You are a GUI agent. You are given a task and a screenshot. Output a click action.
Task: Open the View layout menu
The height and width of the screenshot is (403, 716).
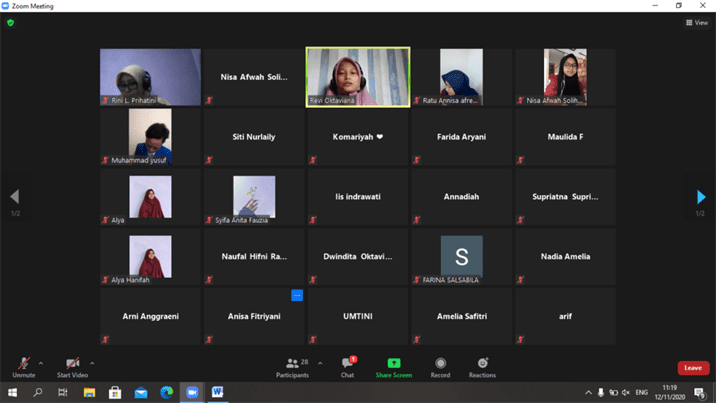pyautogui.click(x=696, y=23)
